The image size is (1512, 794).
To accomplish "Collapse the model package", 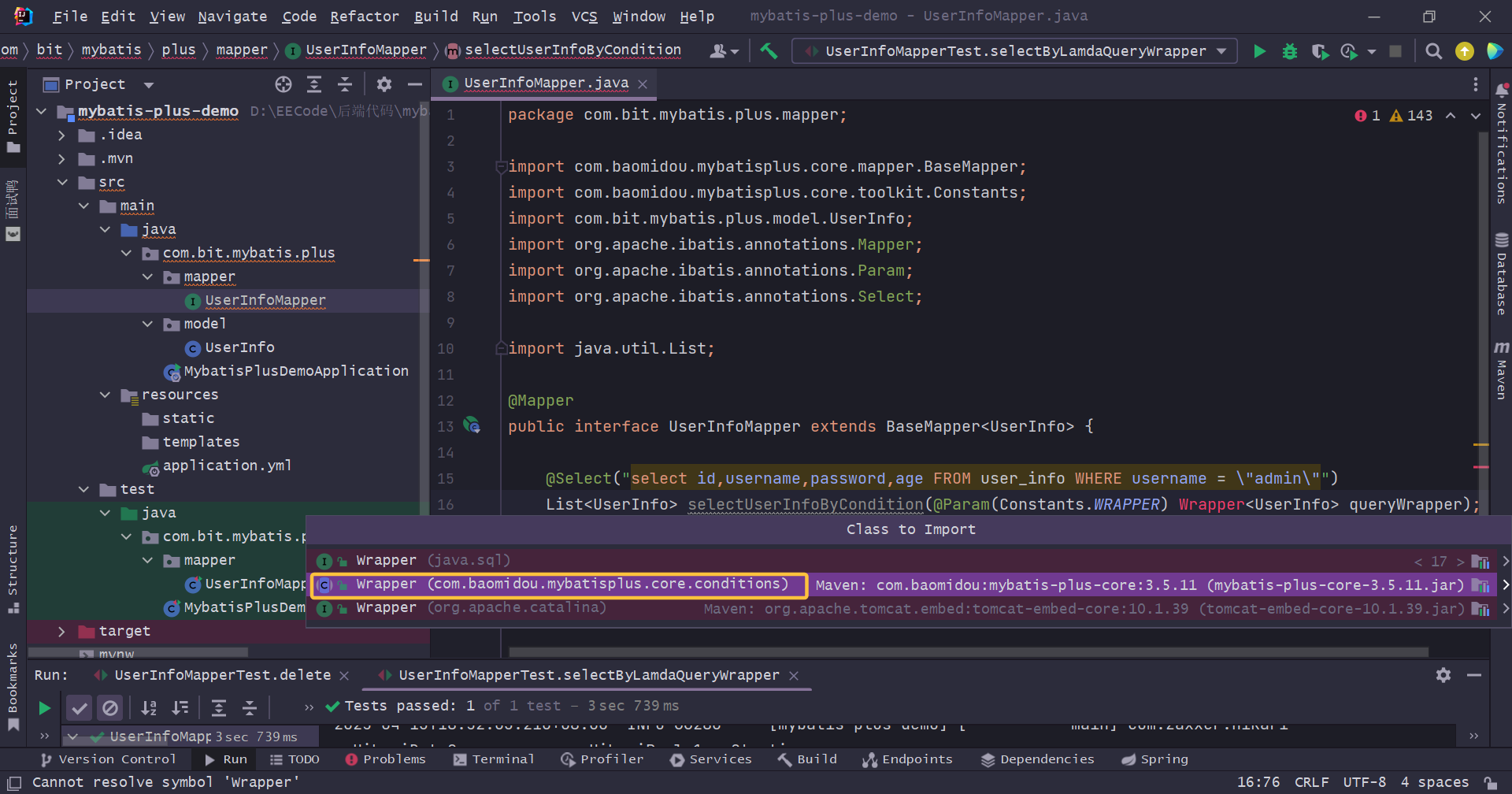I will (146, 324).
